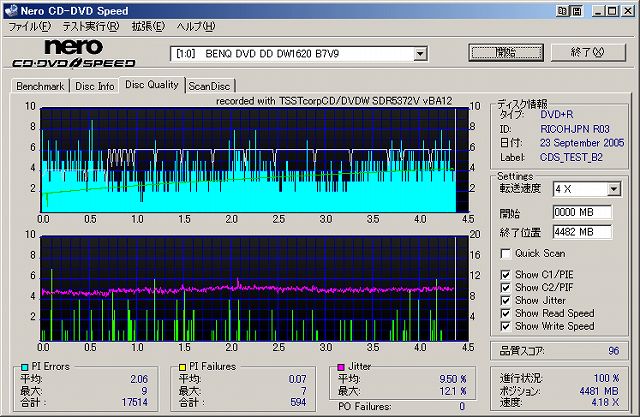
Task: Click the Nero app icon in title bar
Action: coord(11,10)
